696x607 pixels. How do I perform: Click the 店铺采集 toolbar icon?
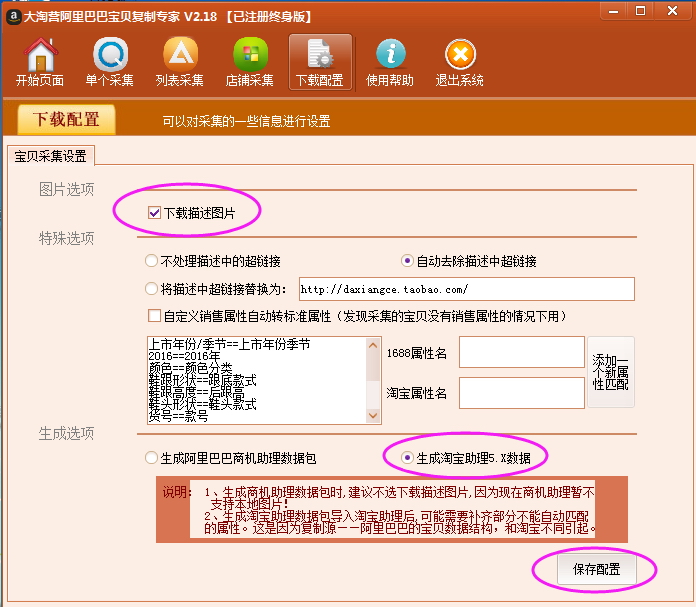point(249,62)
